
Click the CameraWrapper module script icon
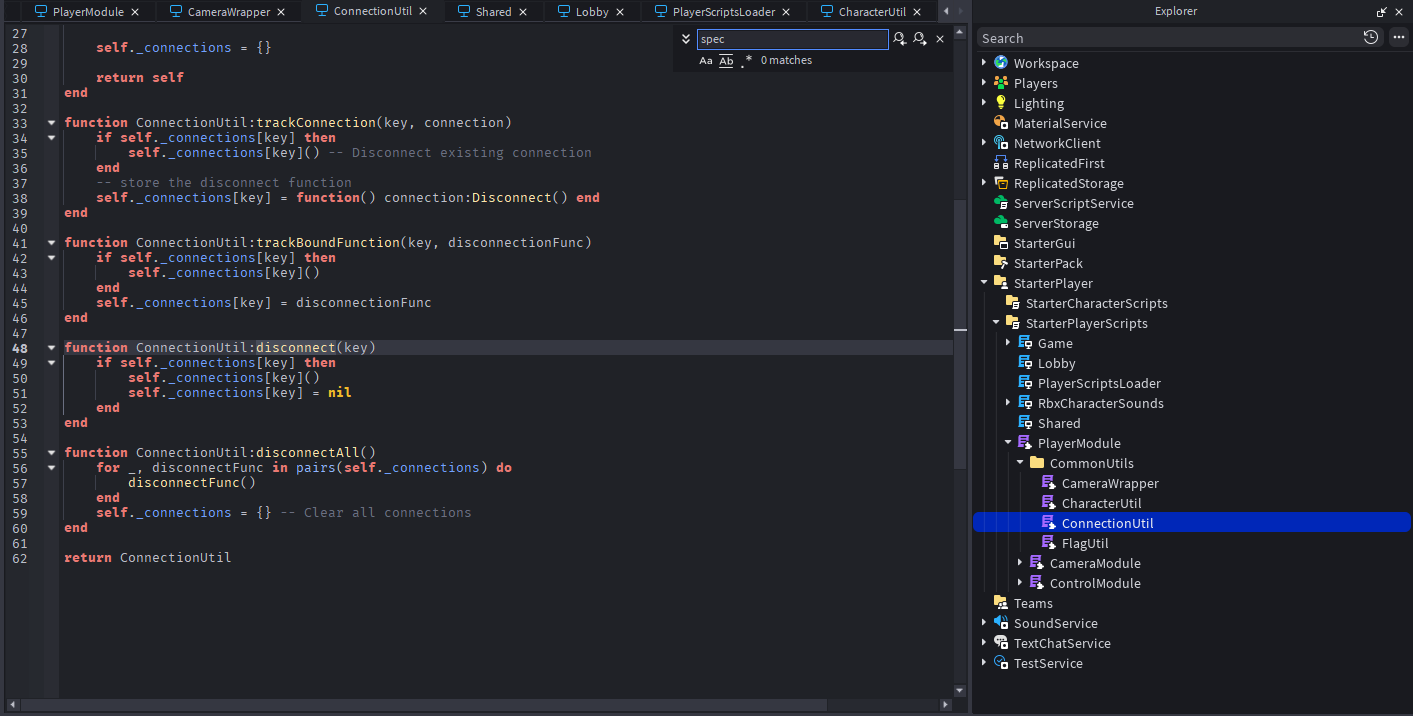(x=1049, y=482)
